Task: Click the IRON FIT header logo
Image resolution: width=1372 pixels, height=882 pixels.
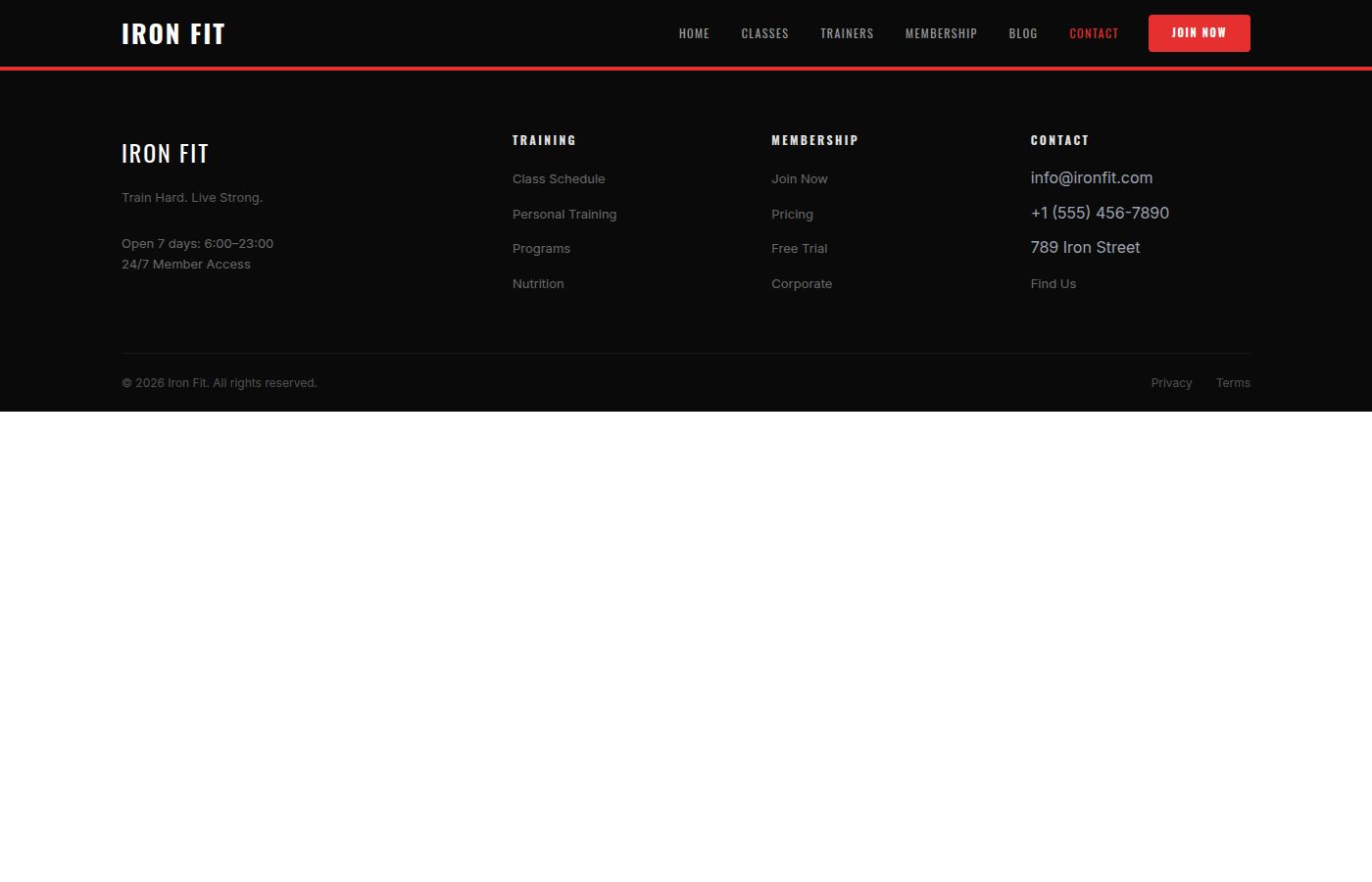Action: tap(173, 33)
